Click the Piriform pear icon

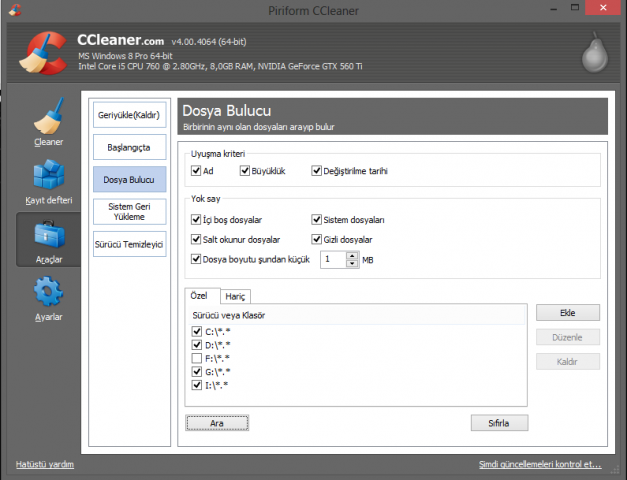(x=595, y=52)
